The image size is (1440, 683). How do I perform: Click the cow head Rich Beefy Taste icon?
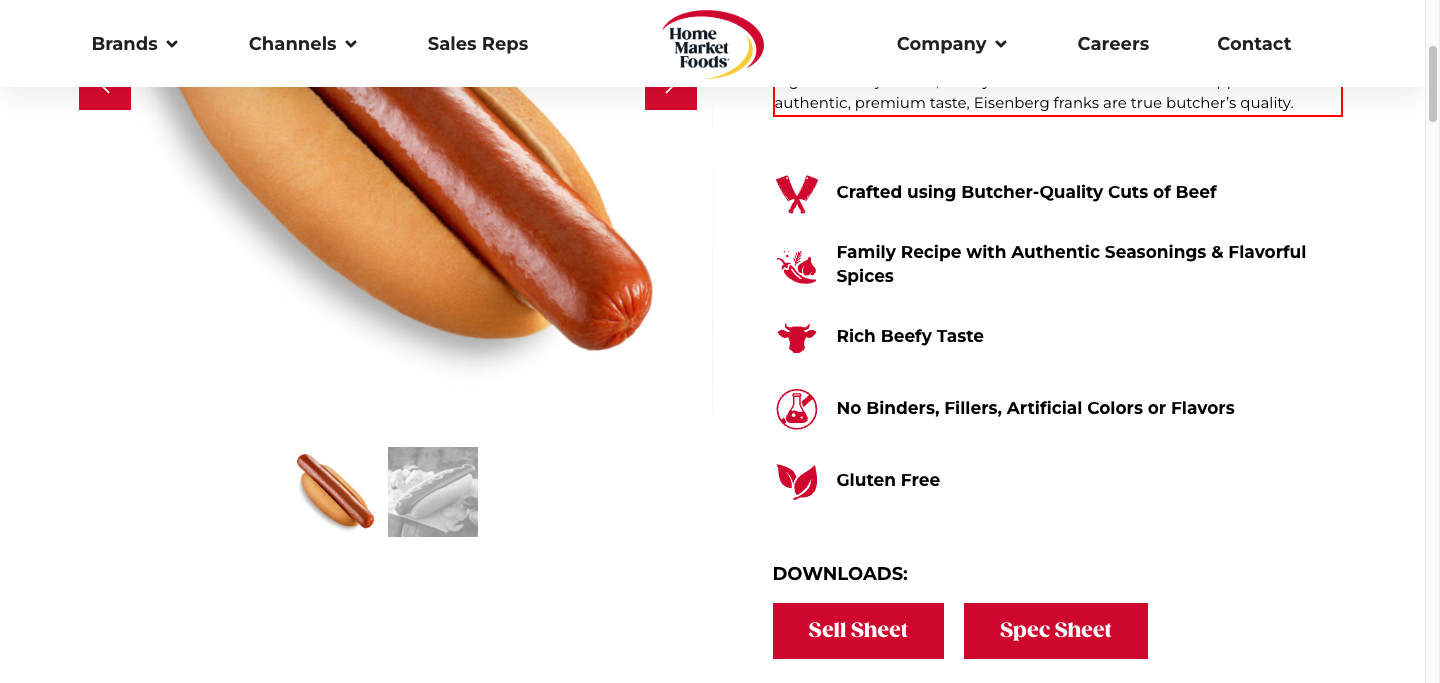click(x=796, y=337)
